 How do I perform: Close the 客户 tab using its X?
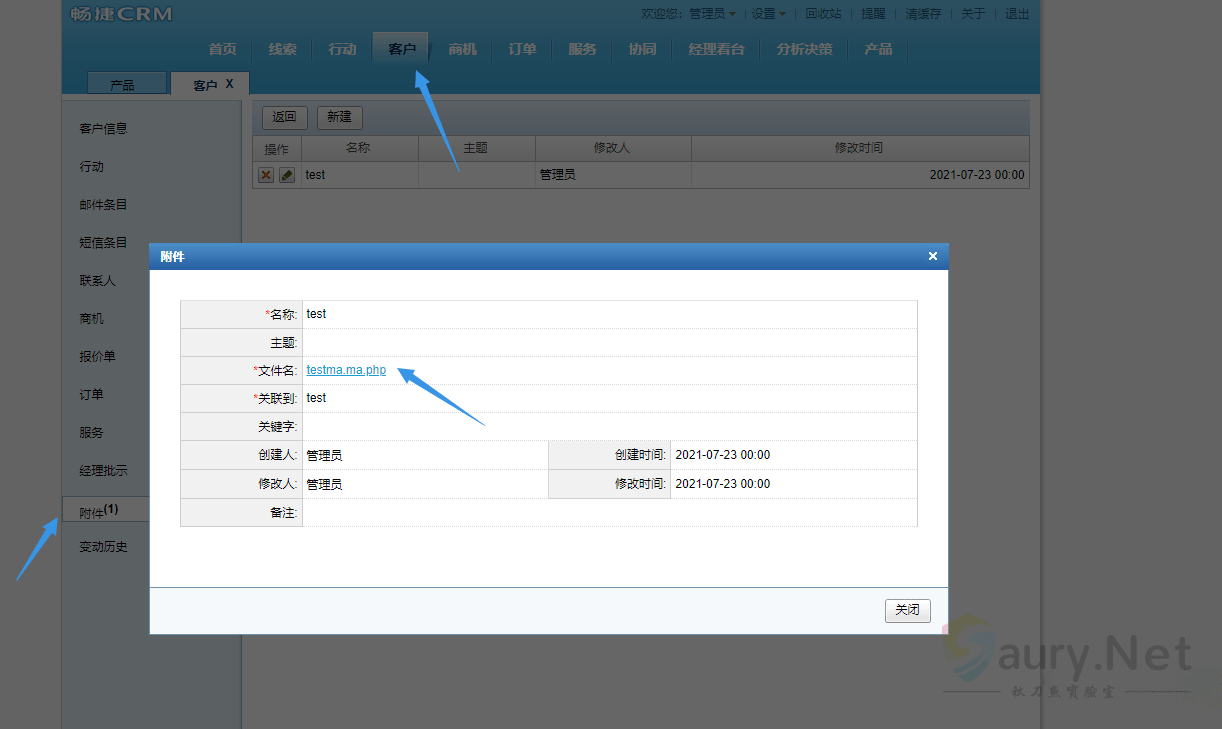(229, 84)
